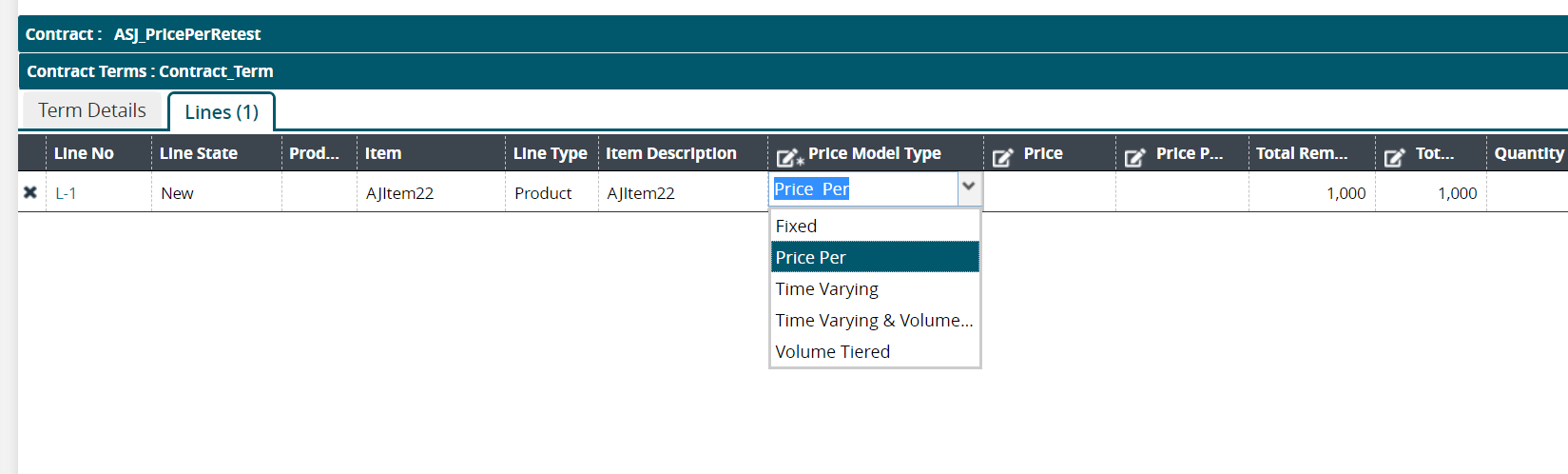The height and width of the screenshot is (474, 1568).
Task: Click the Item Description column header
Action: pos(670,153)
